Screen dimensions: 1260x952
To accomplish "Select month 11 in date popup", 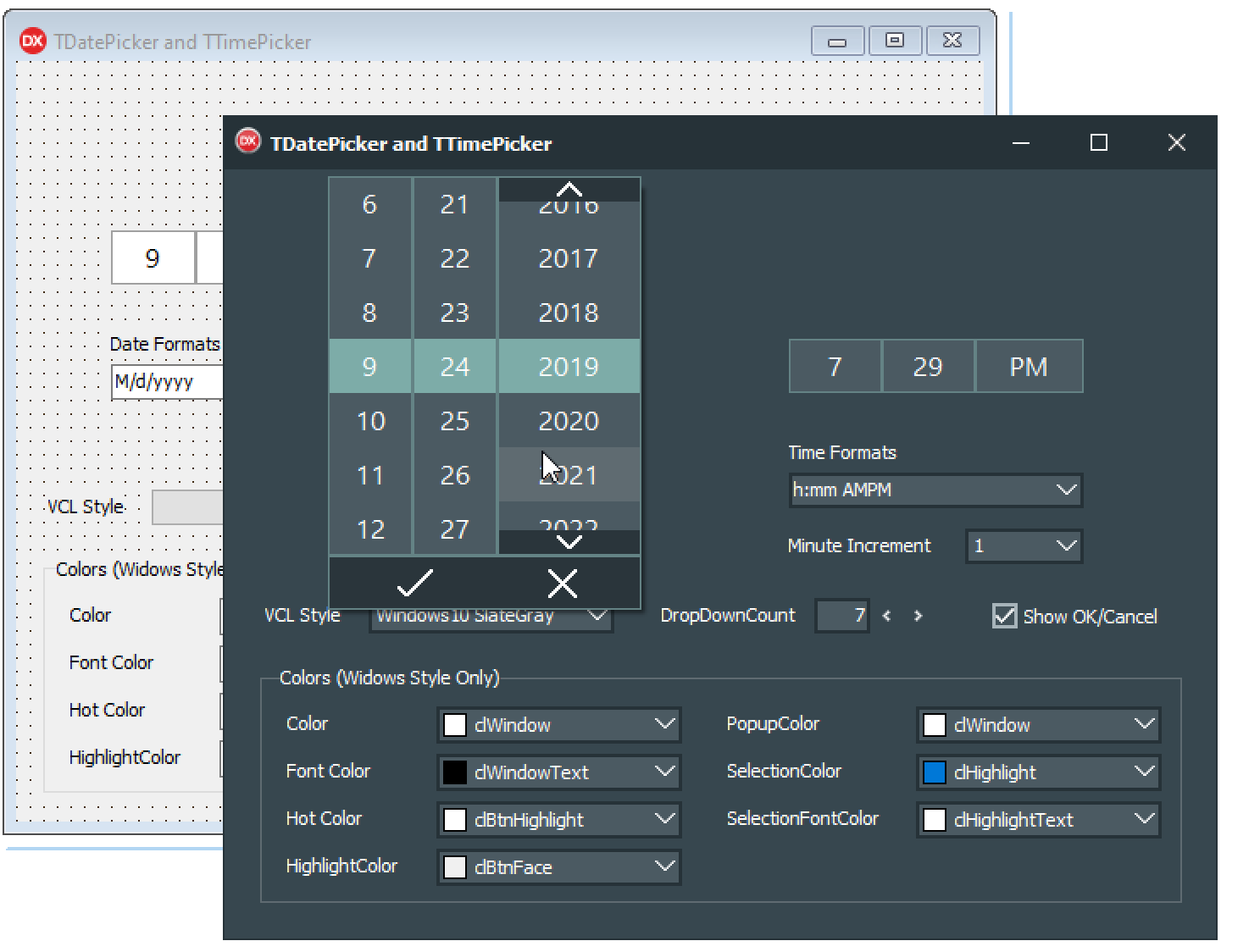I will [x=370, y=475].
